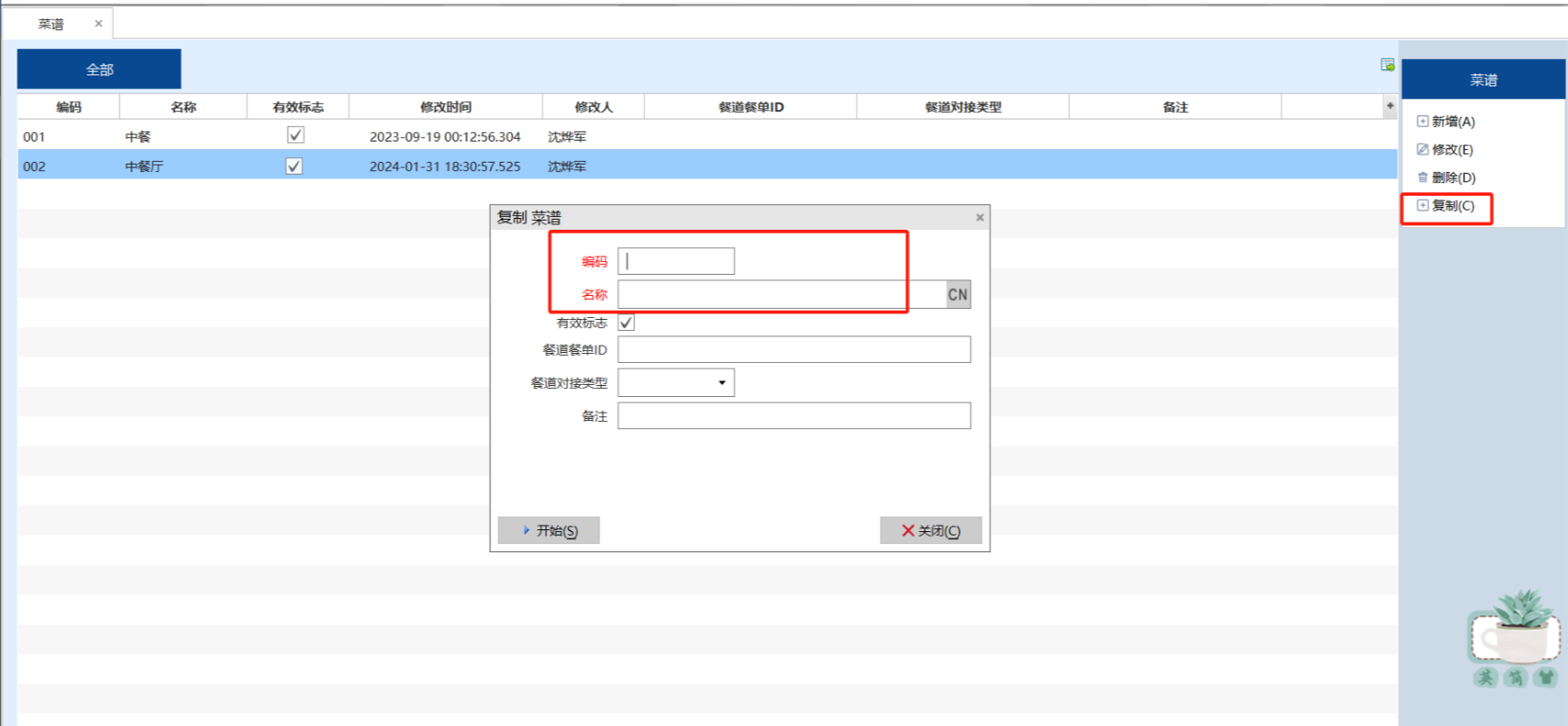Sort by the 修改时间 column header

446,108
